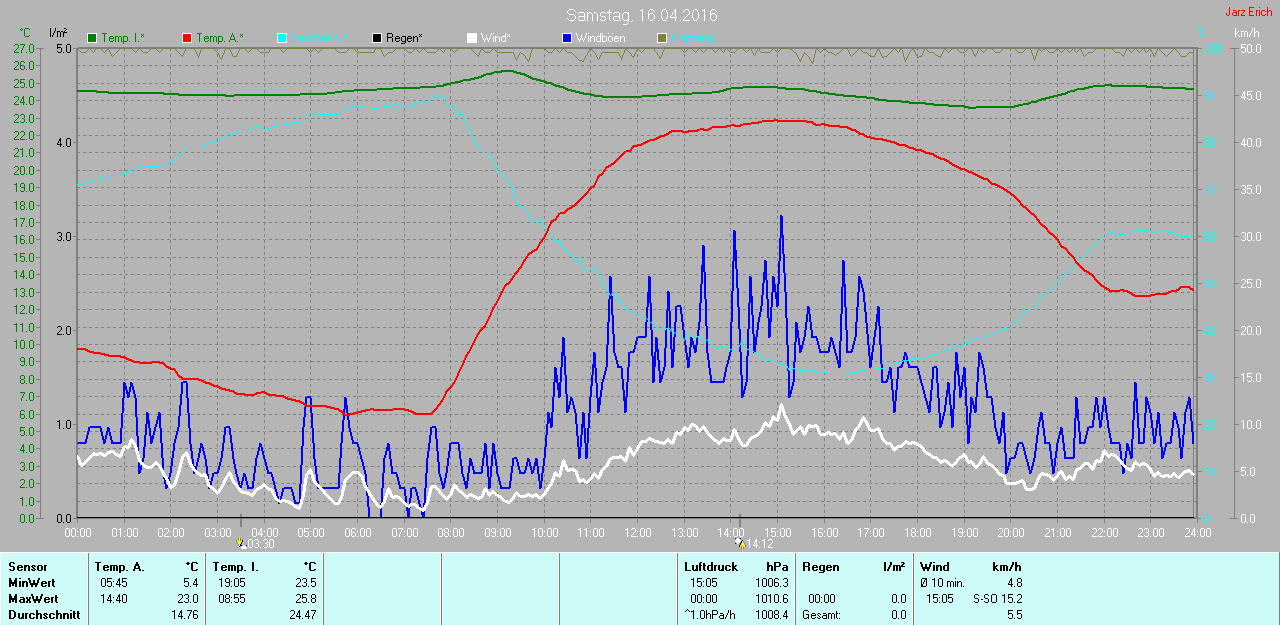This screenshot has width=1280, height=625.
Task: Click the Temp. A. maximum value 23.0
Action: (x=187, y=598)
